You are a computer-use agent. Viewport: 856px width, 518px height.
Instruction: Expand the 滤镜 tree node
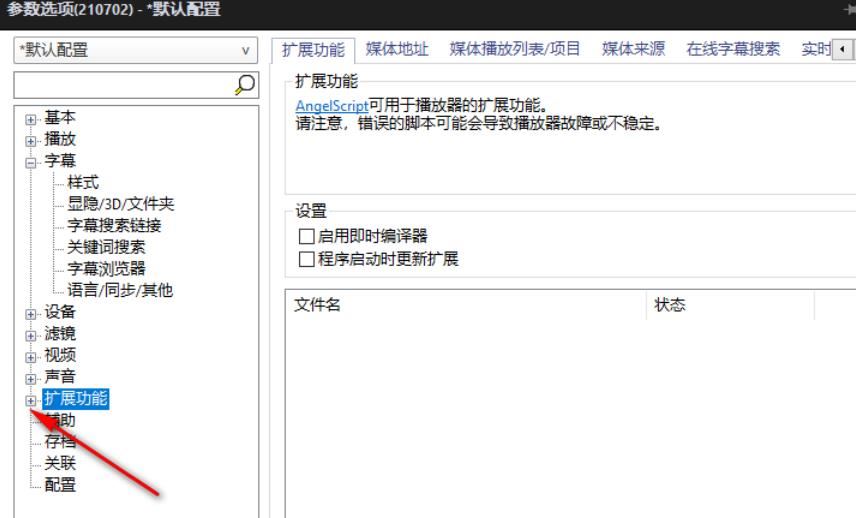[31, 335]
